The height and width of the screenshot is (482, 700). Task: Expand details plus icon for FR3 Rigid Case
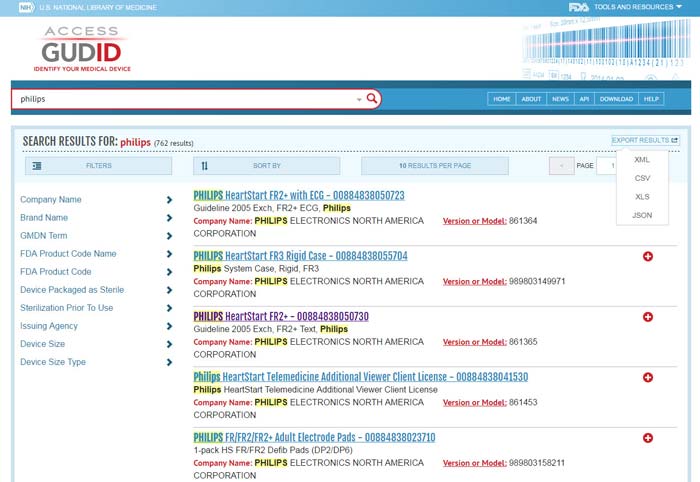648,256
